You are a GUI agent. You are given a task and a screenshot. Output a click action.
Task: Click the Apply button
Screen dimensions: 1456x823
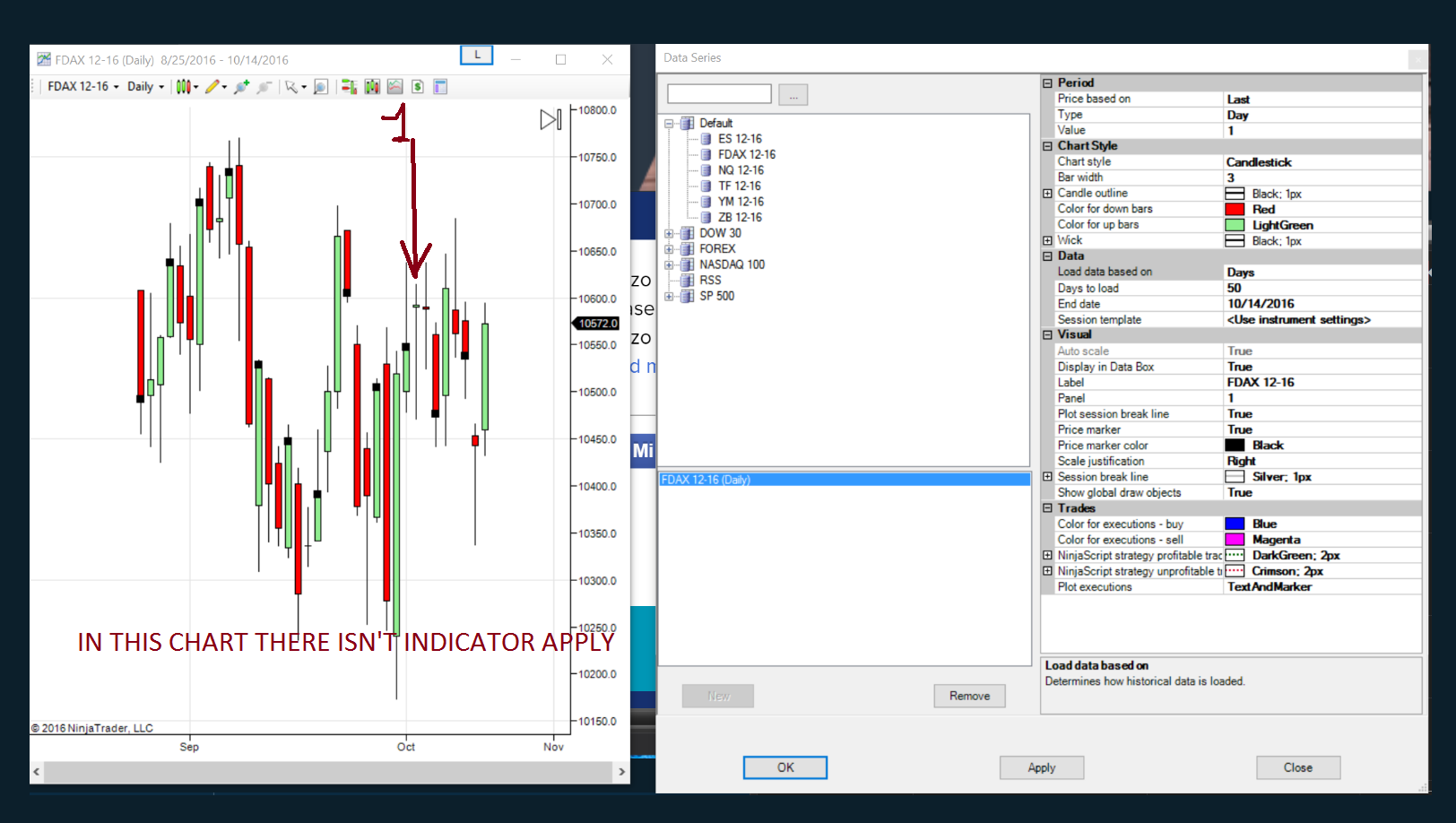click(1042, 767)
